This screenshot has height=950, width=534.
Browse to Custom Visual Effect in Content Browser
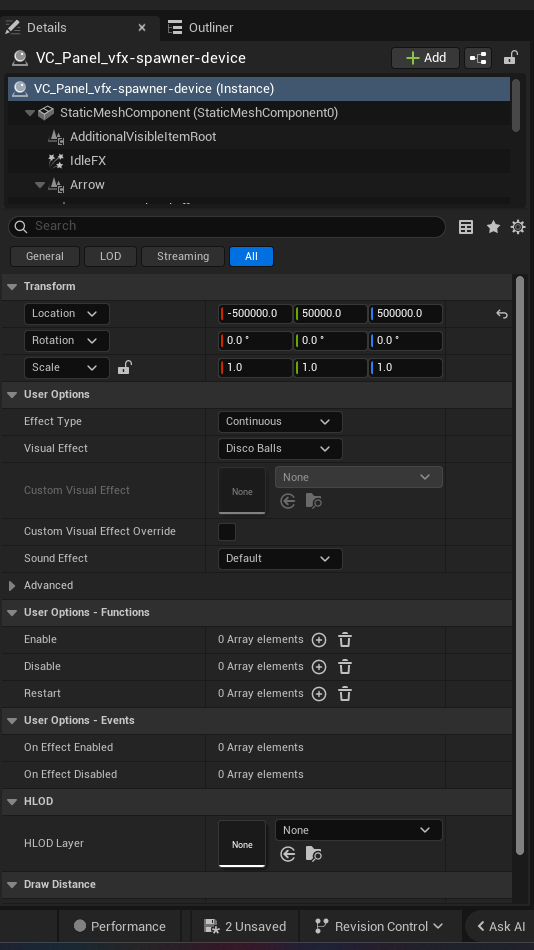click(x=313, y=501)
